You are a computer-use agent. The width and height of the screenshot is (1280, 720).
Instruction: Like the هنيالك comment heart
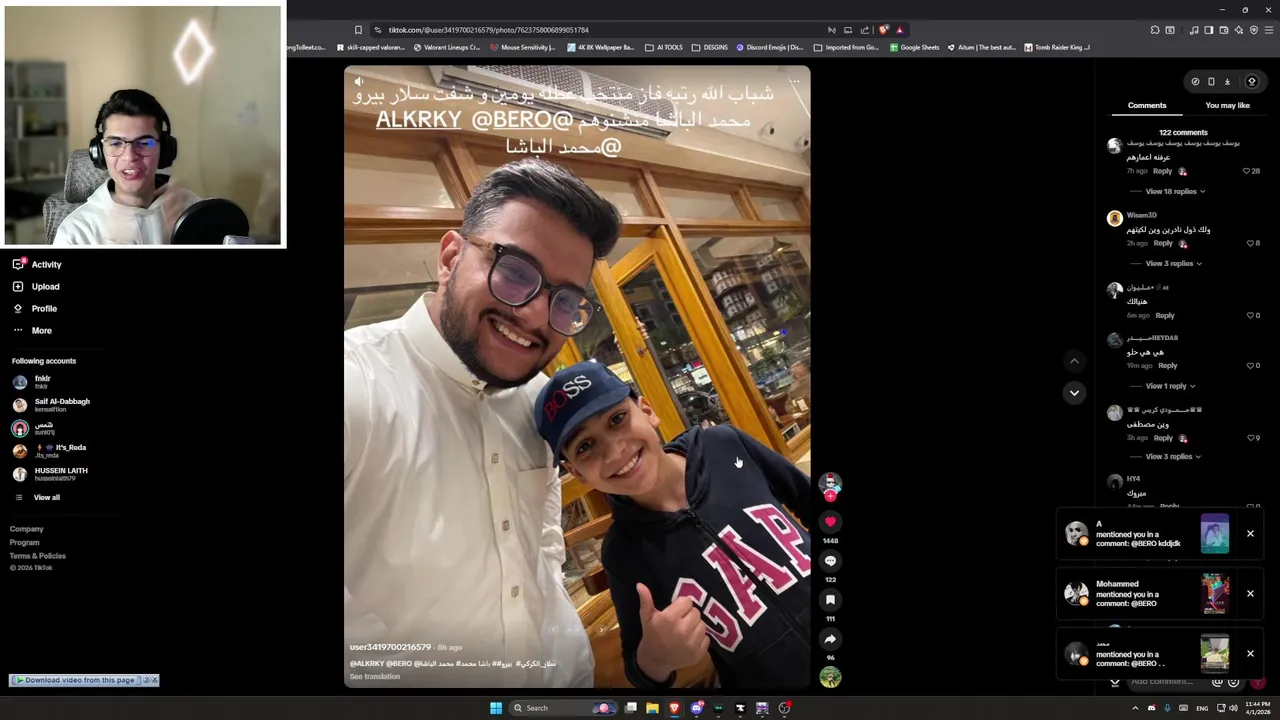point(1250,315)
